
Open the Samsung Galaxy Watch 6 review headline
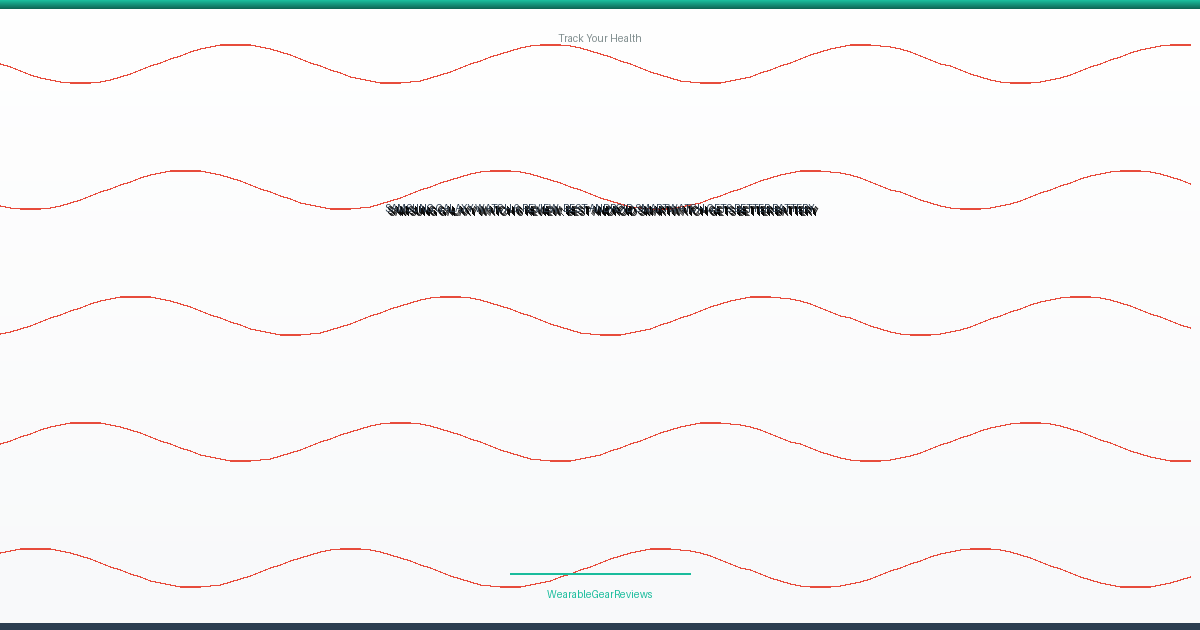(x=602, y=211)
